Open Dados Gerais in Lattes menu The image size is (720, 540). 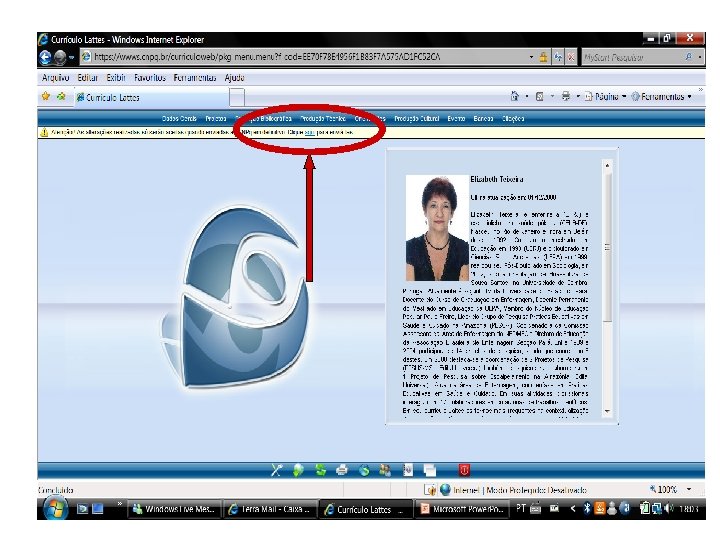(x=179, y=118)
